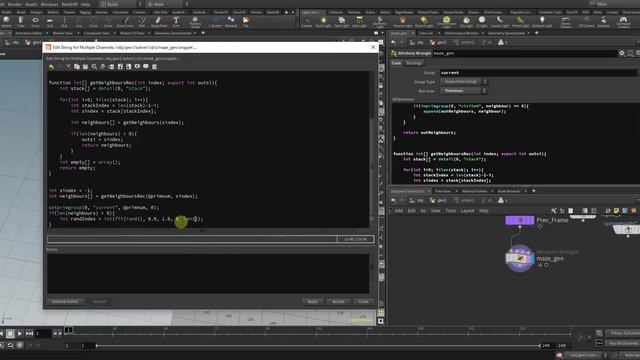
Task: Click the Apply button in string editor
Action: click(313, 301)
